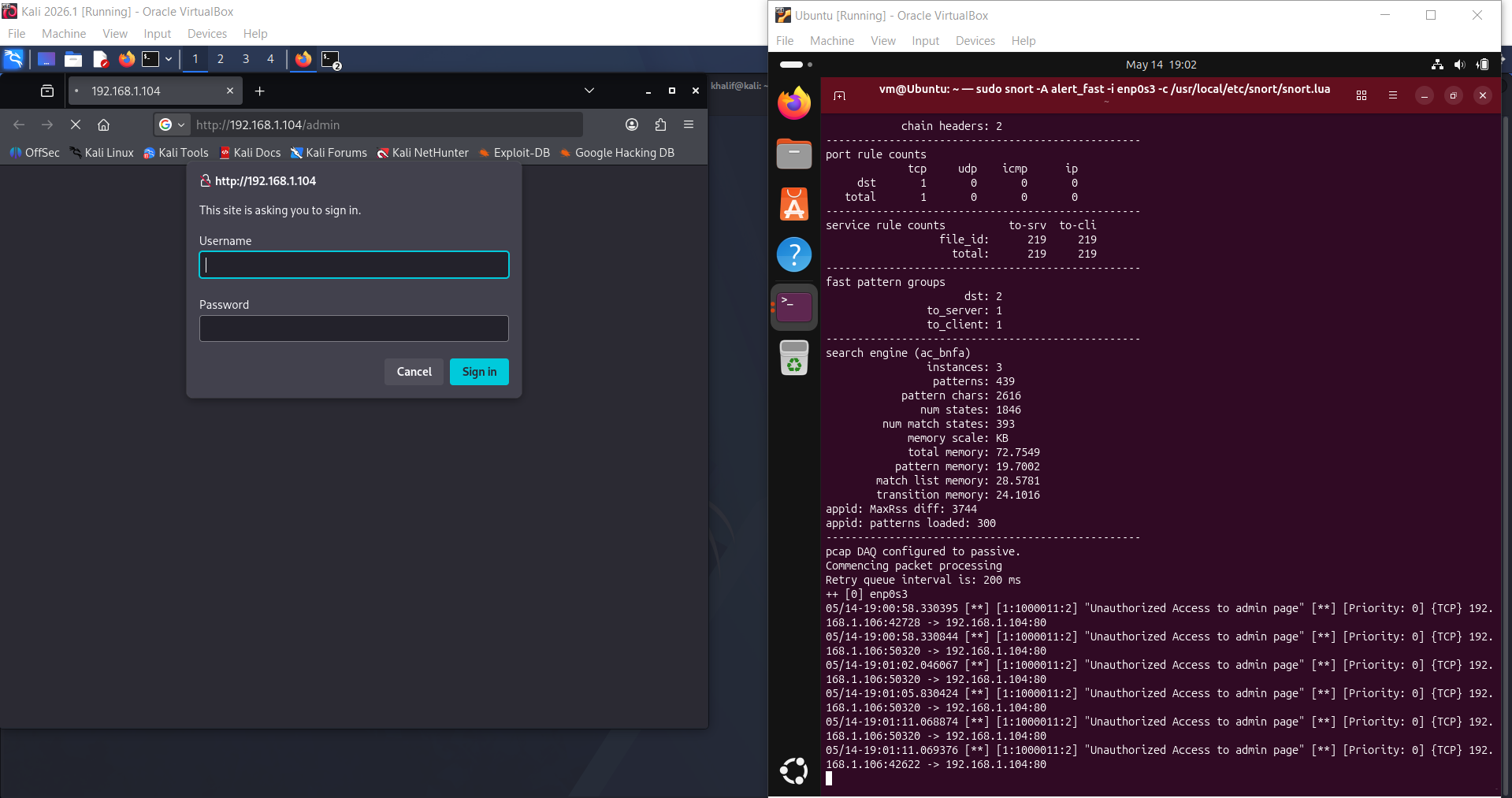Close the 192.168.1.104 browser tab
Screen dimensions: 1512x798
(230, 91)
